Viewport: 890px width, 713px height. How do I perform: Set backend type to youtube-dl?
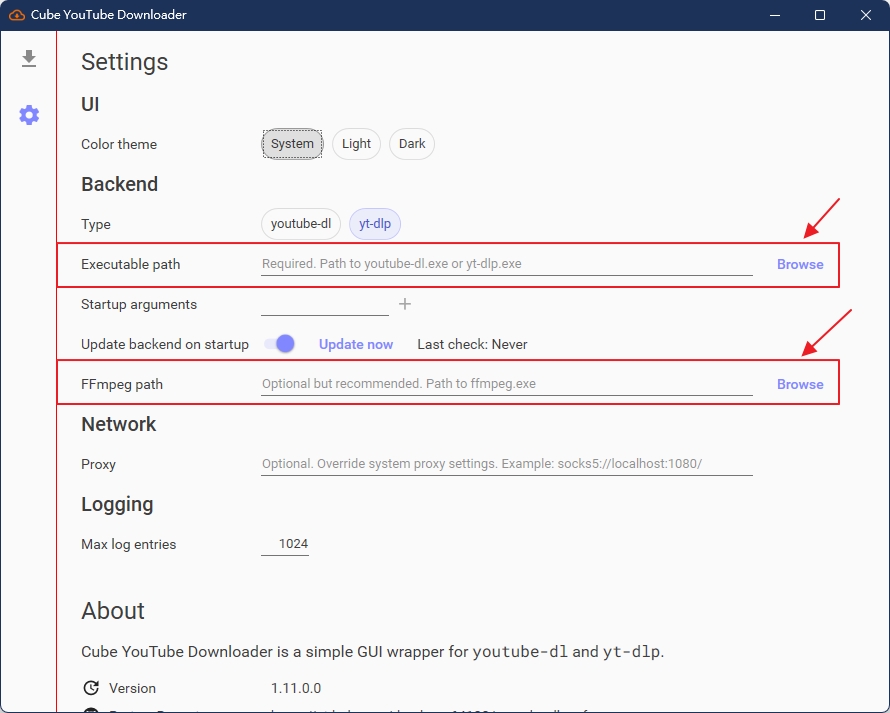(x=301, y=224)
